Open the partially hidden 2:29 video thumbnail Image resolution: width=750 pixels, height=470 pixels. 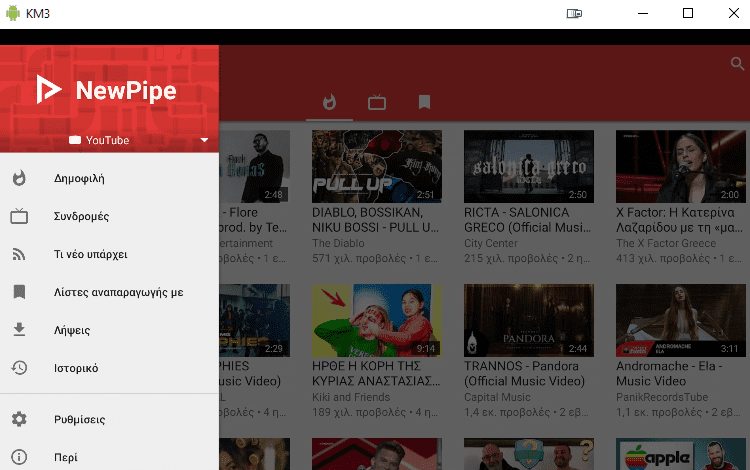(254, 320)
